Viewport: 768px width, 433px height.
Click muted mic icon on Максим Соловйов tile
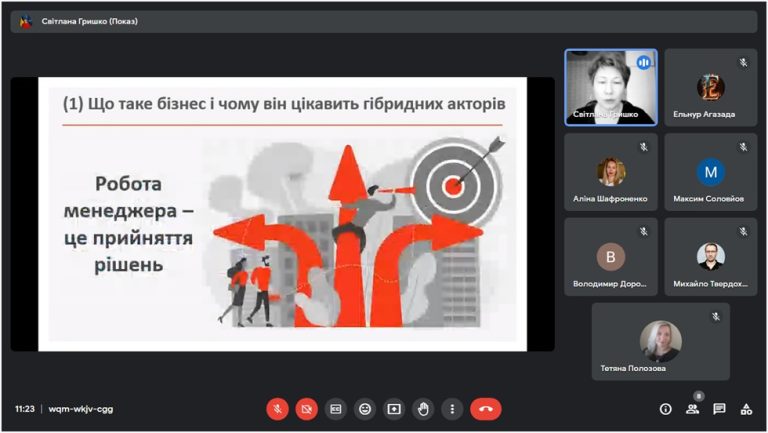pos(744,147)
